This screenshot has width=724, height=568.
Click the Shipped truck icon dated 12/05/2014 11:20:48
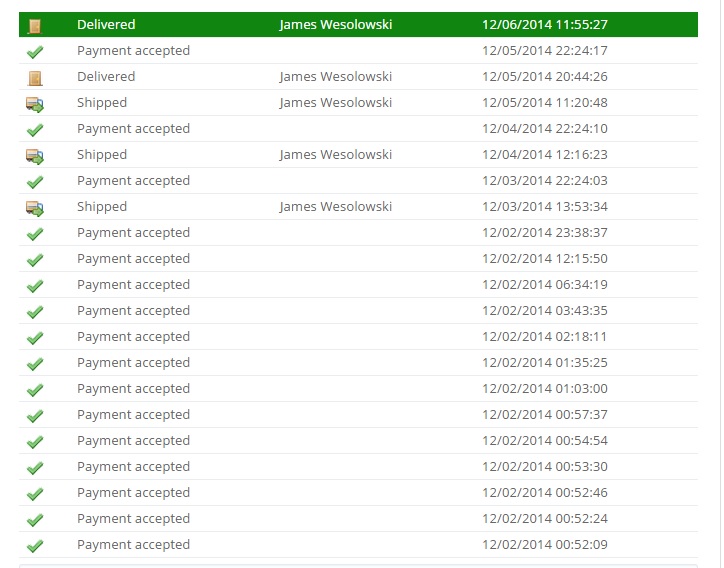click(x=35, y=104)
